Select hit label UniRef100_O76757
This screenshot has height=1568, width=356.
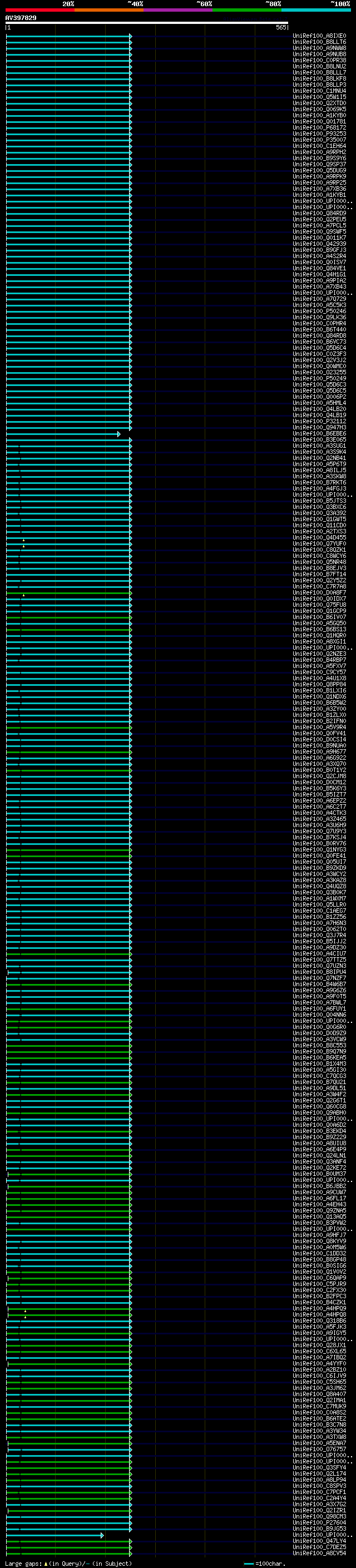point(319,1449)
